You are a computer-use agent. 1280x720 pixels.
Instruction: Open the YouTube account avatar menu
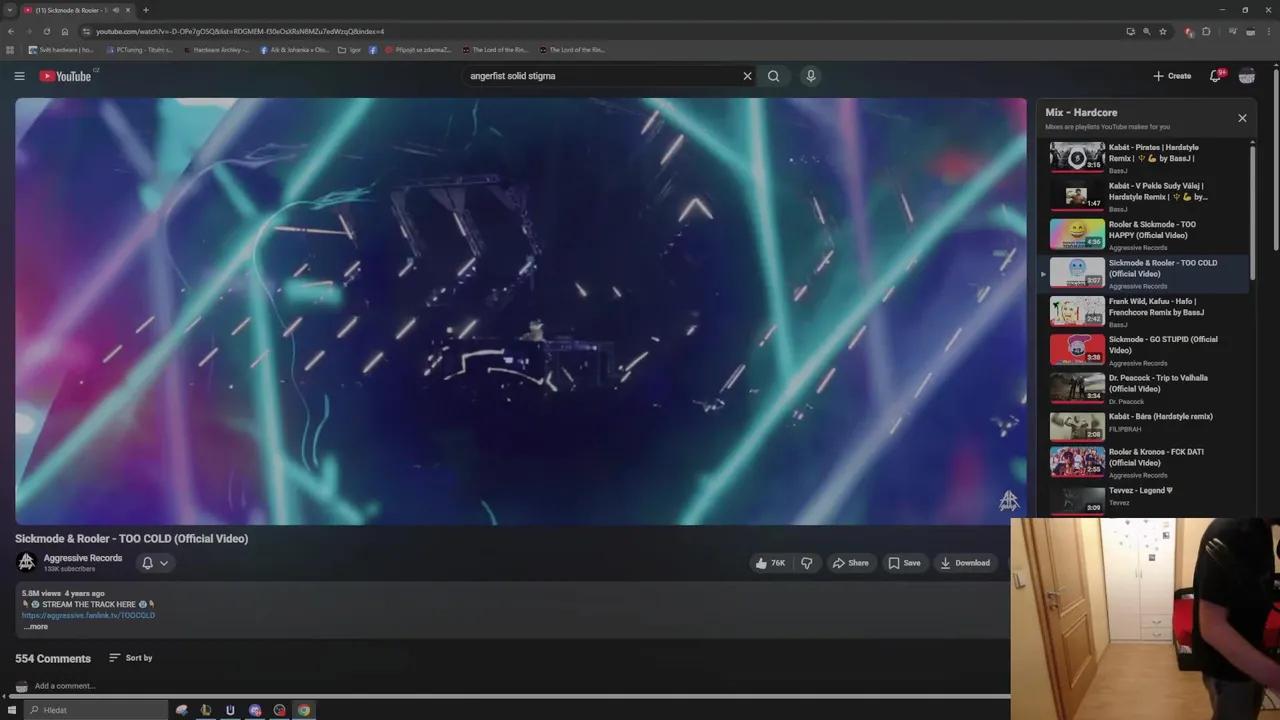coord(1246,76)
